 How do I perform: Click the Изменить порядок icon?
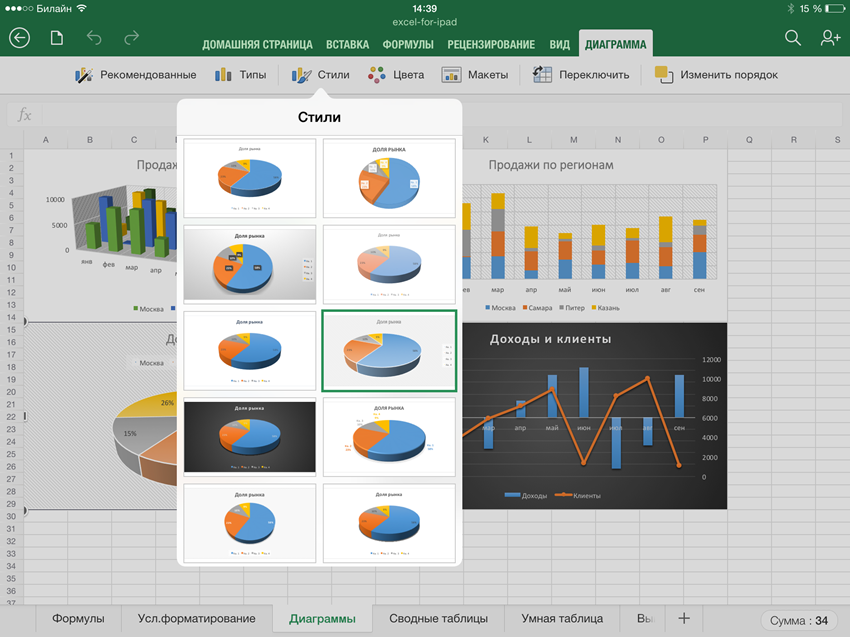coord(664,75)
